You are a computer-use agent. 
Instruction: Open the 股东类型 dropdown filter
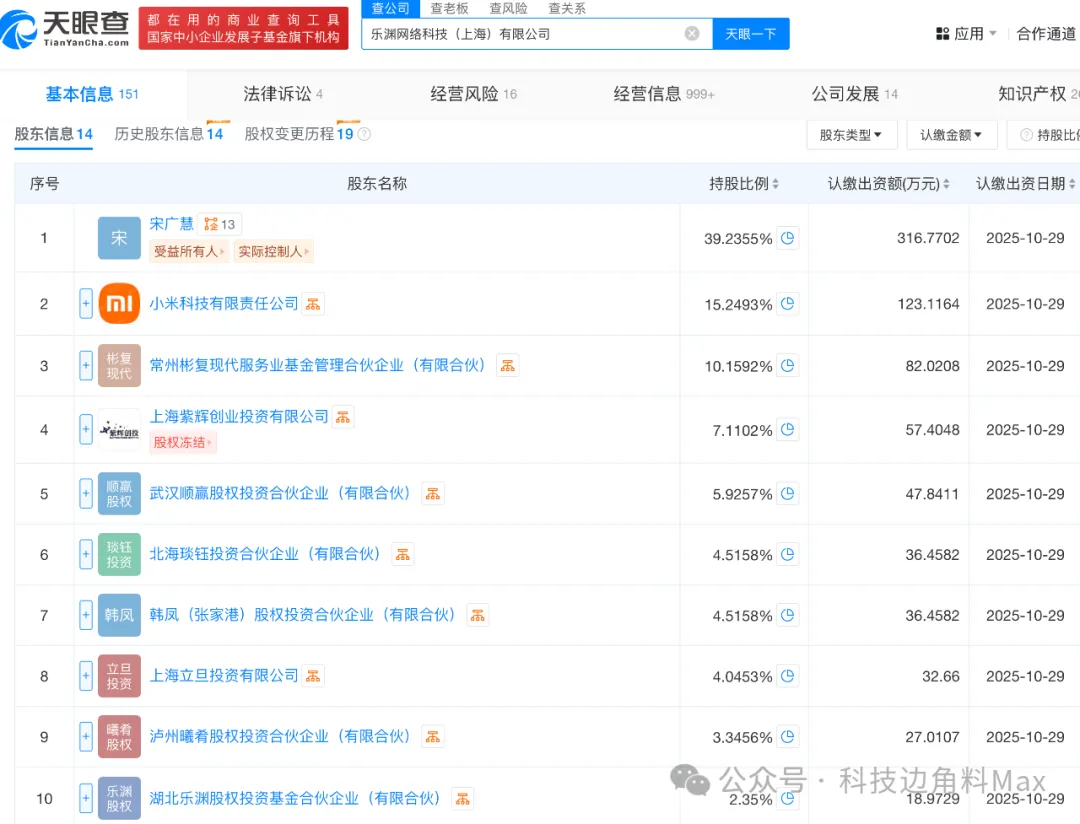850,135
